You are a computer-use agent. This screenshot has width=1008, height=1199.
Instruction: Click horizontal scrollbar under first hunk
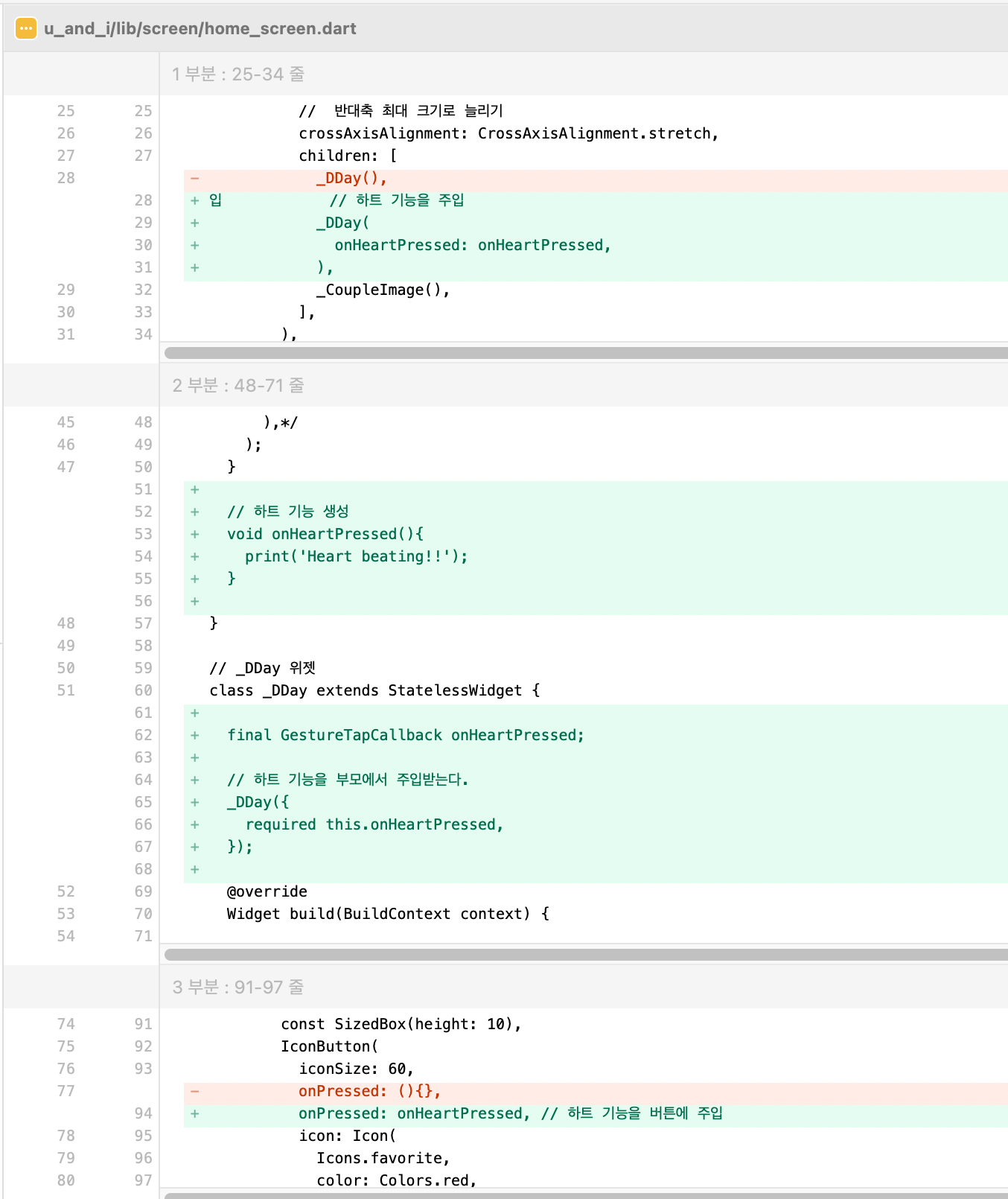tap(586, 353)
